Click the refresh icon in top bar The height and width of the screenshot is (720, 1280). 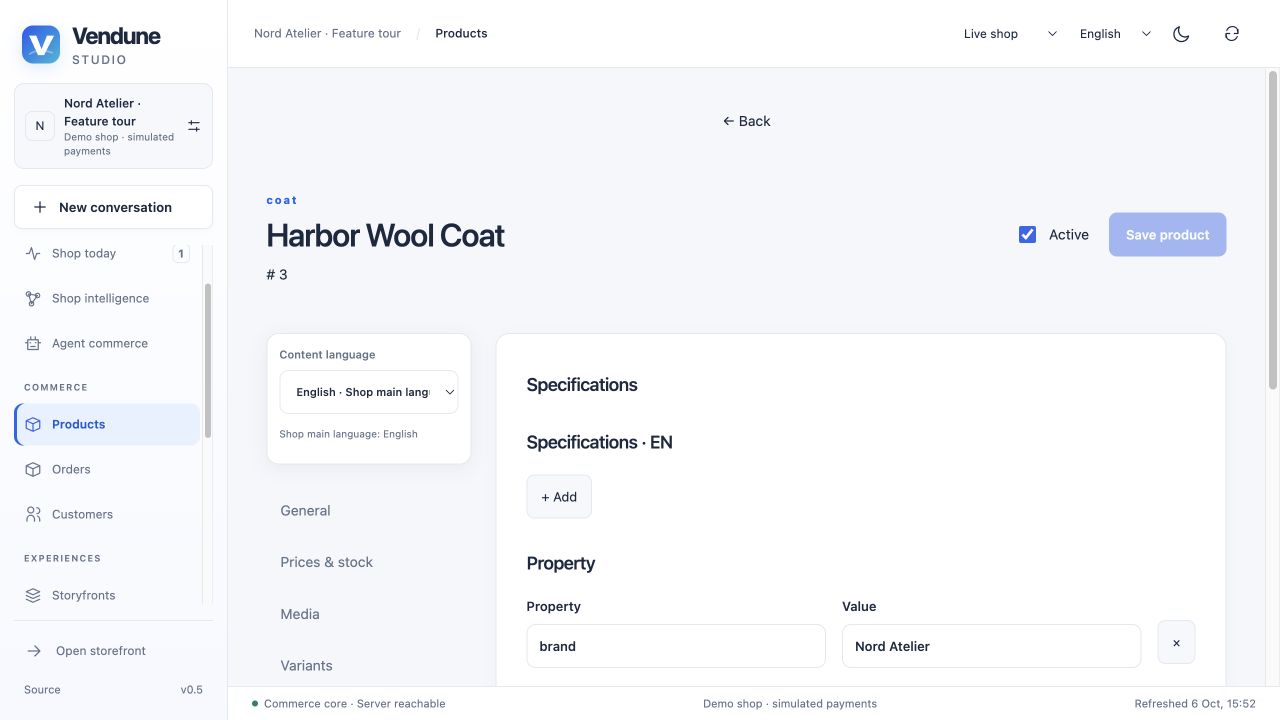(x=1232, y=34)
